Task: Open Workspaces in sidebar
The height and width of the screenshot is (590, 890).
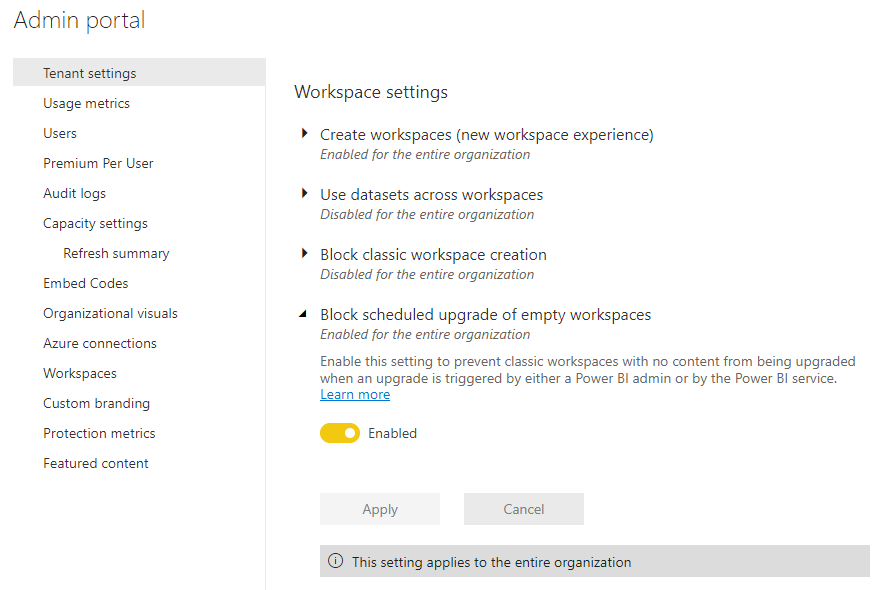Action: click(80, 374)
